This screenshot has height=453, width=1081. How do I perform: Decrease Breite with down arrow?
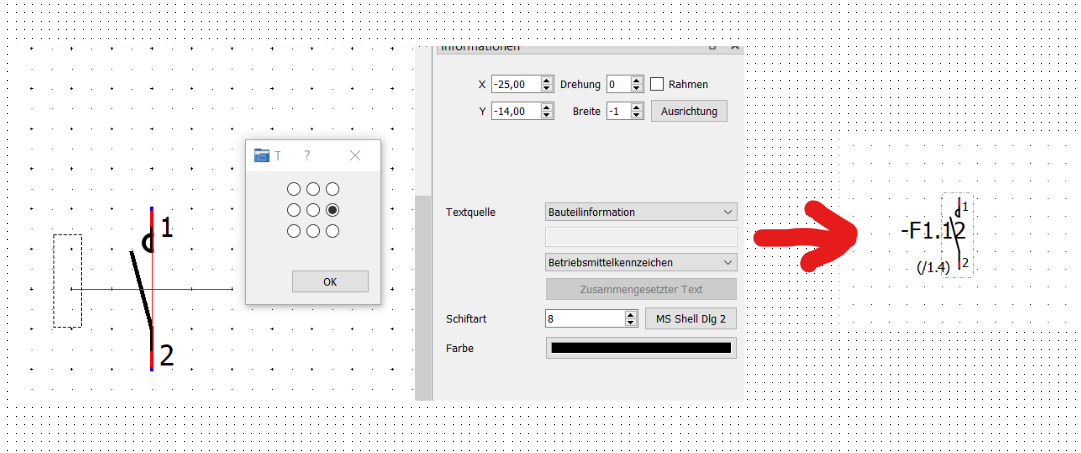click(x=637, y=115)
